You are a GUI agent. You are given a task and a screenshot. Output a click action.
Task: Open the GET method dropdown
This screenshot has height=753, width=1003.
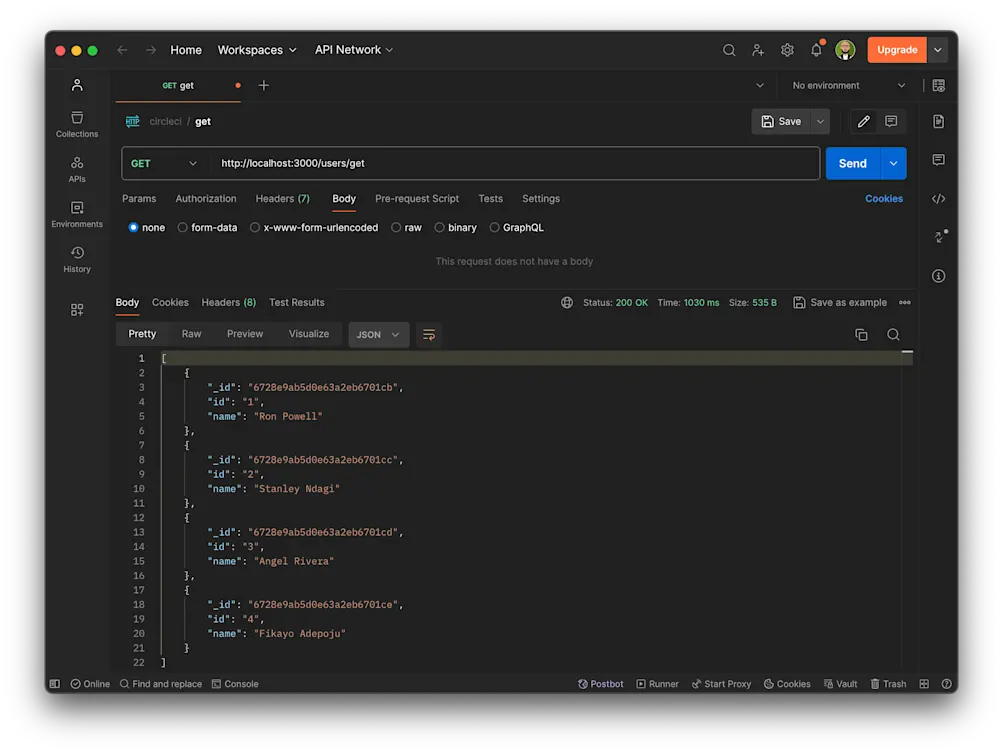165,164
